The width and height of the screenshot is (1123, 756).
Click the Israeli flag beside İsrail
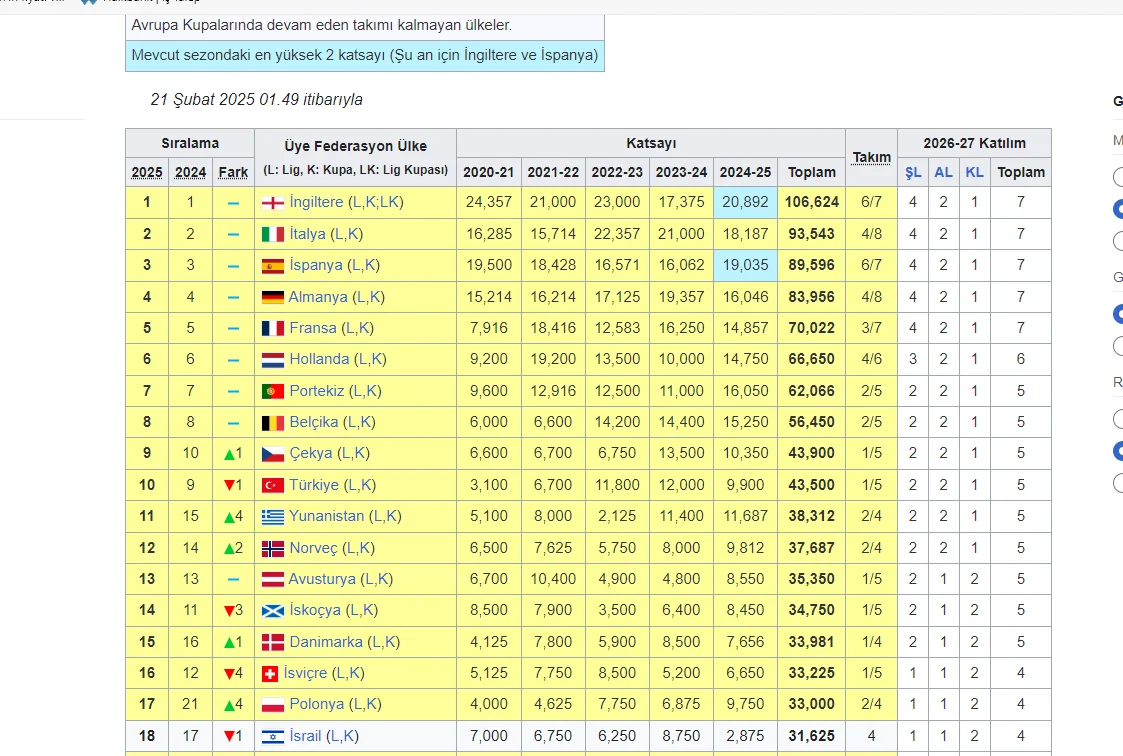pos(272,737)
